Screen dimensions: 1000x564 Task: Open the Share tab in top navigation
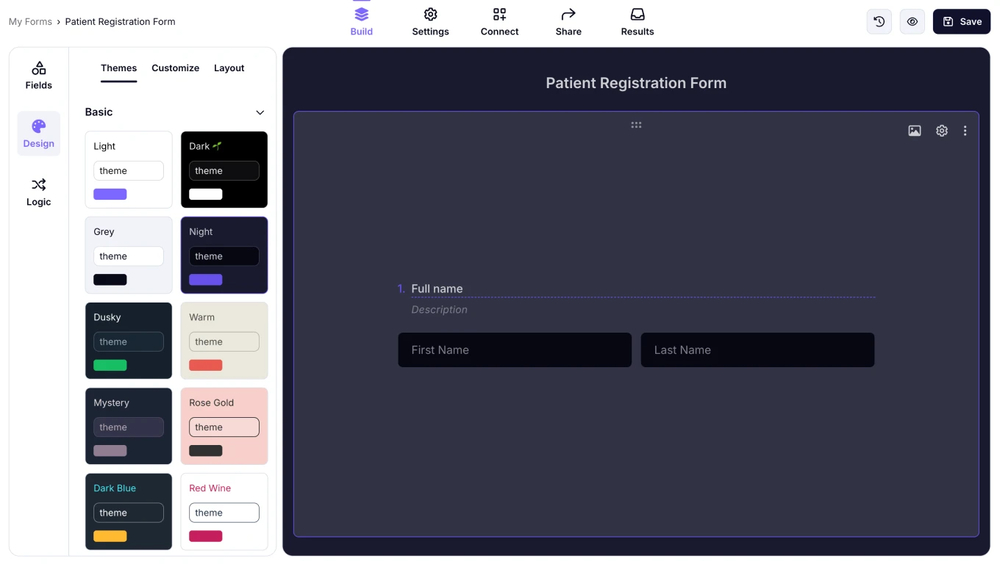point(568,22)
